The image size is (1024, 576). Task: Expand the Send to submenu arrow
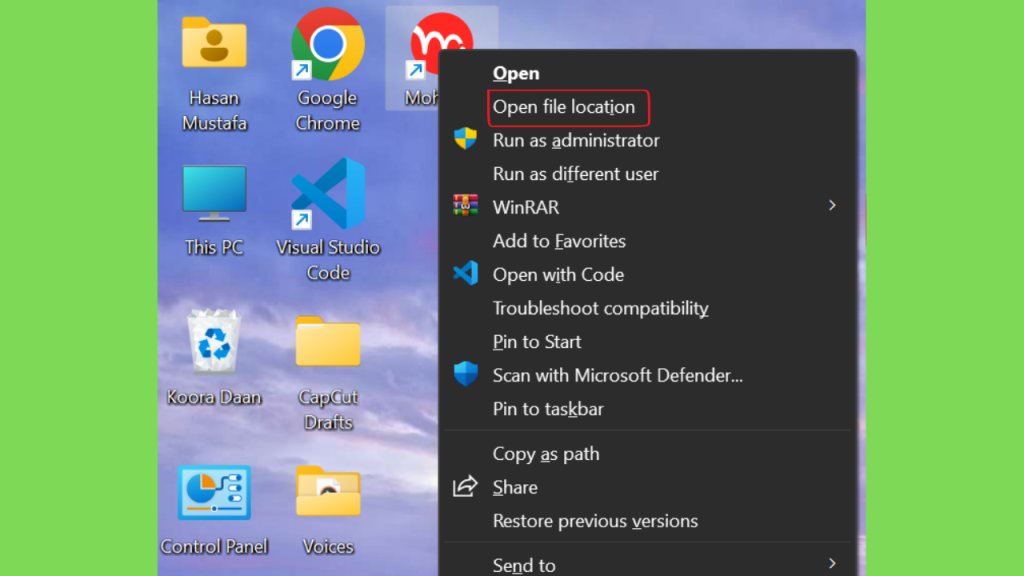tap(832, 563)
